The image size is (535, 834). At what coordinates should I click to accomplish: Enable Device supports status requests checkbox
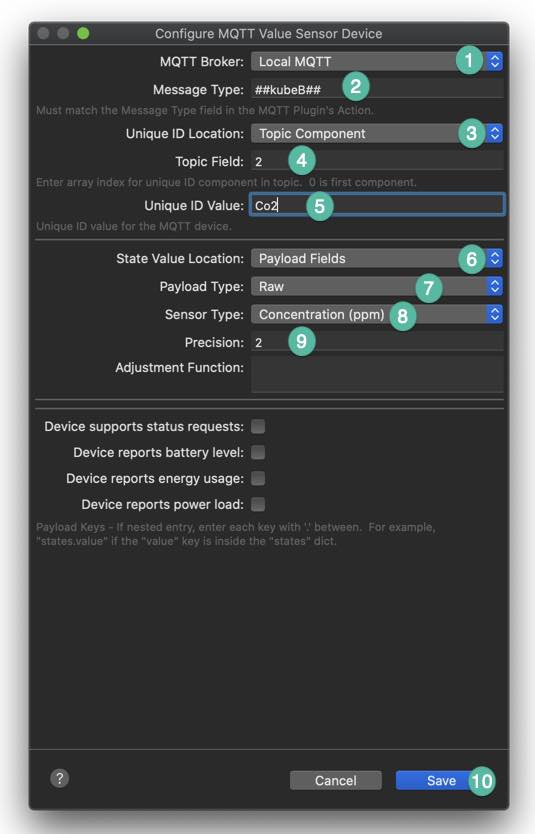click(258, 427)
